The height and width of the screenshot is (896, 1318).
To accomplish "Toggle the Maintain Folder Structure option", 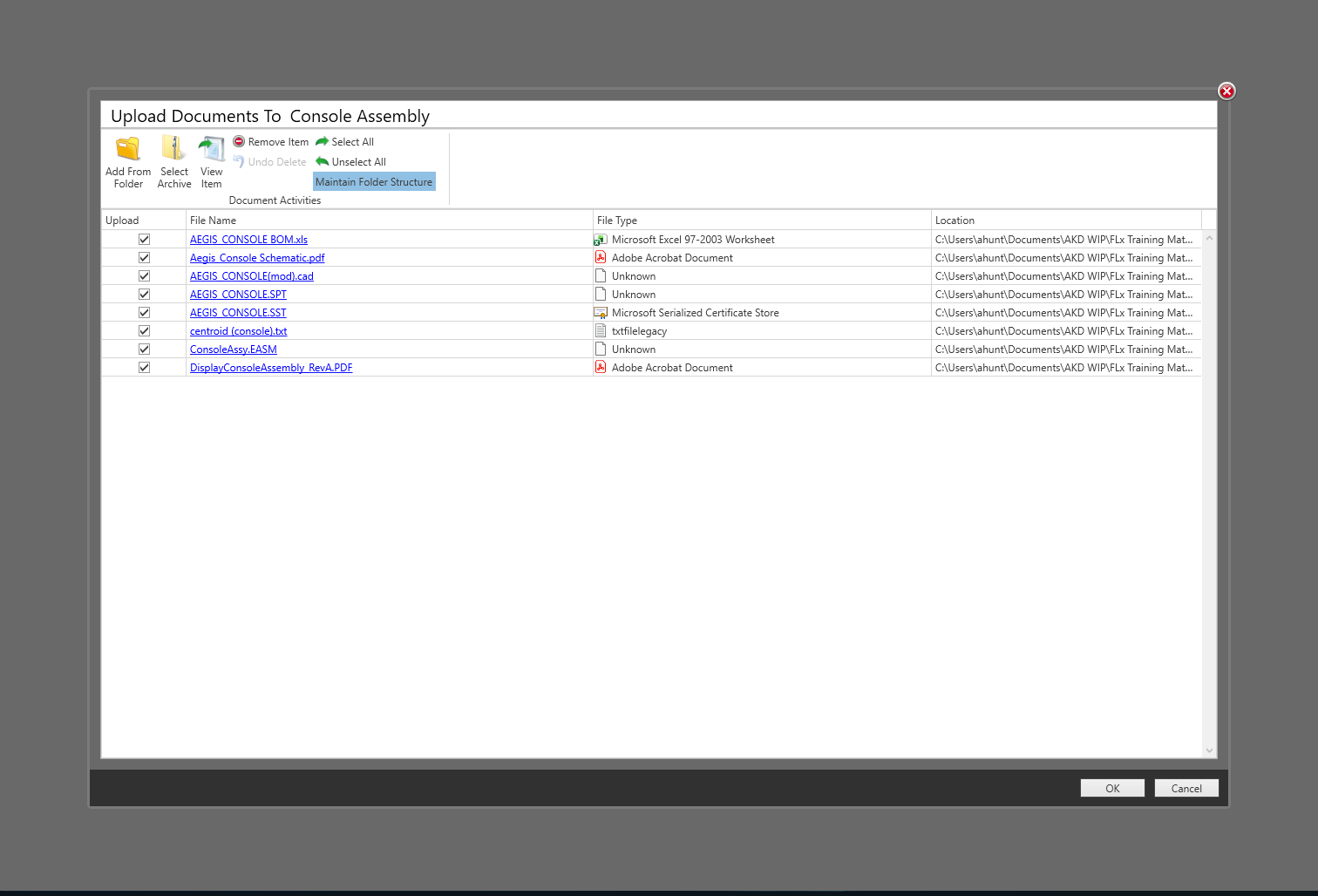I will point(374,181).
